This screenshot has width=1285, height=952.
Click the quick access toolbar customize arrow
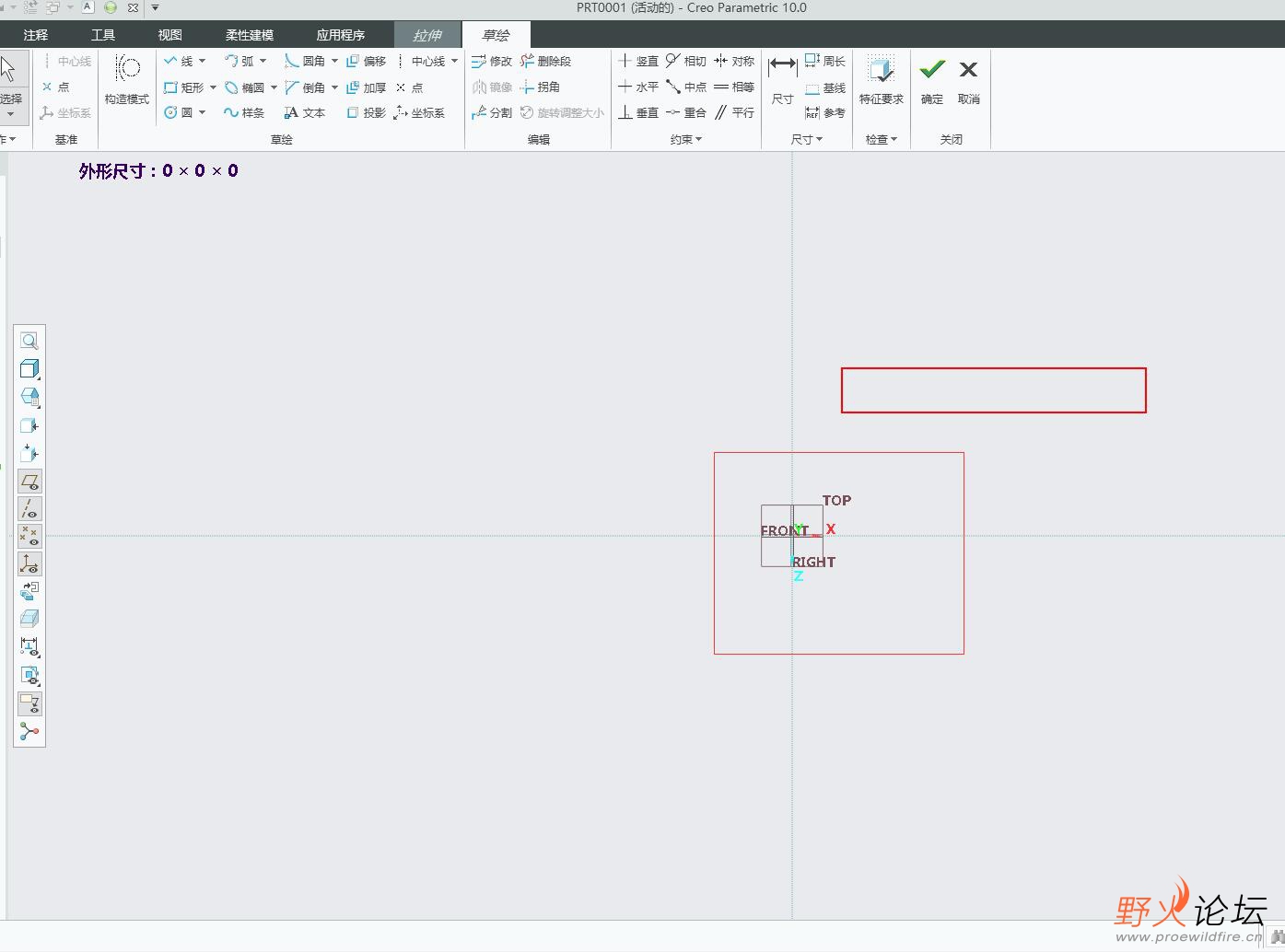(155, 7)
